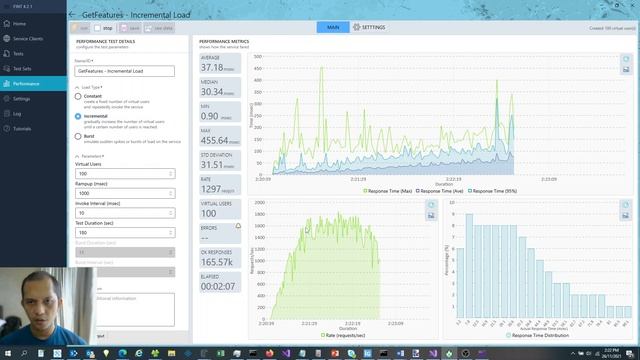Select the Constant load type
This screenshot has width=640, height=360.
pos(78,97)
